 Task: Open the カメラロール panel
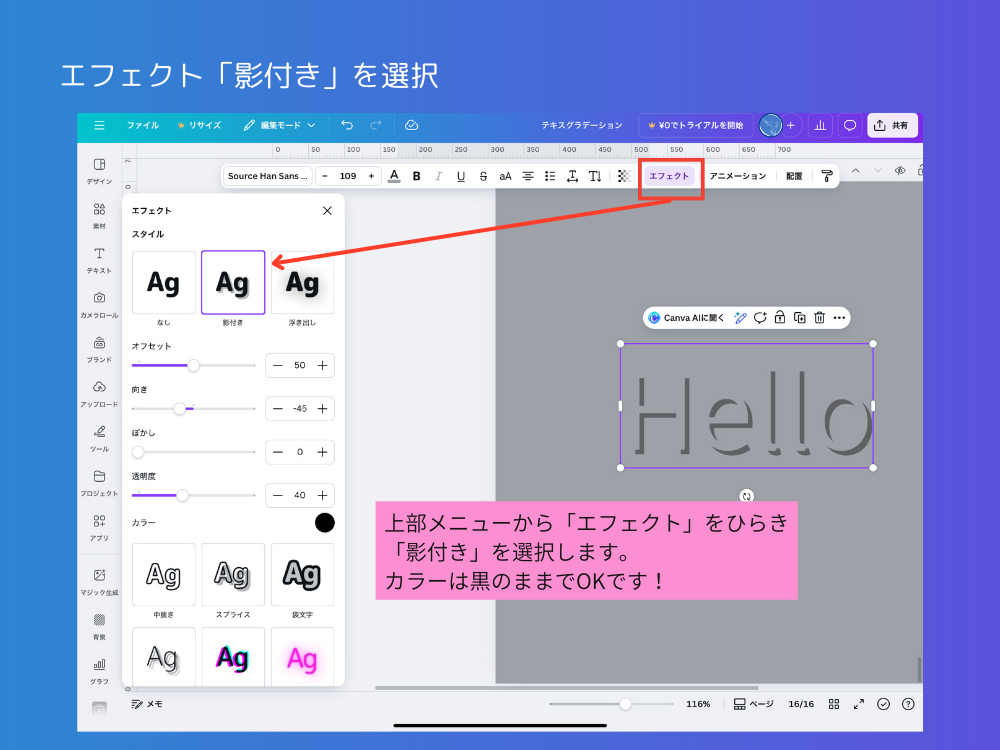tap(98, 305)
